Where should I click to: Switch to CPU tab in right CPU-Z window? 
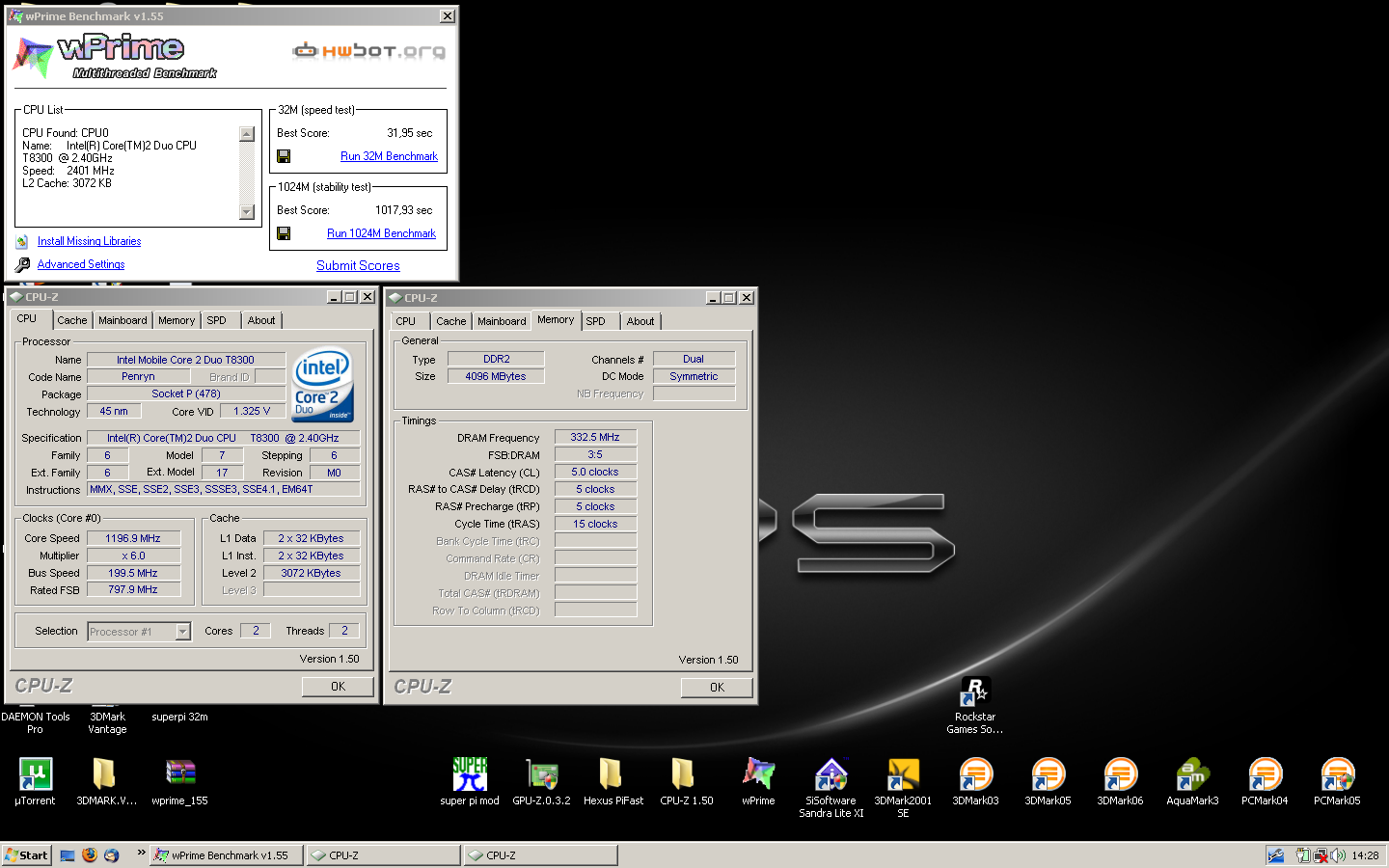(x=406, y=321)
